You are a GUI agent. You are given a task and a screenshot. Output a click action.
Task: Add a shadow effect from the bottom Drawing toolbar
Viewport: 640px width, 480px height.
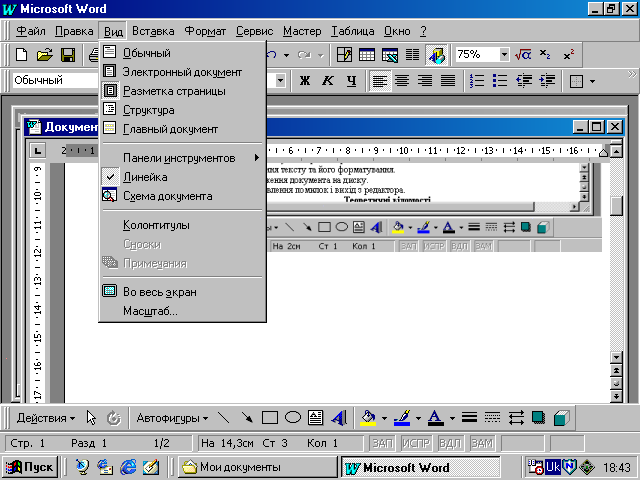click(538, 418)
